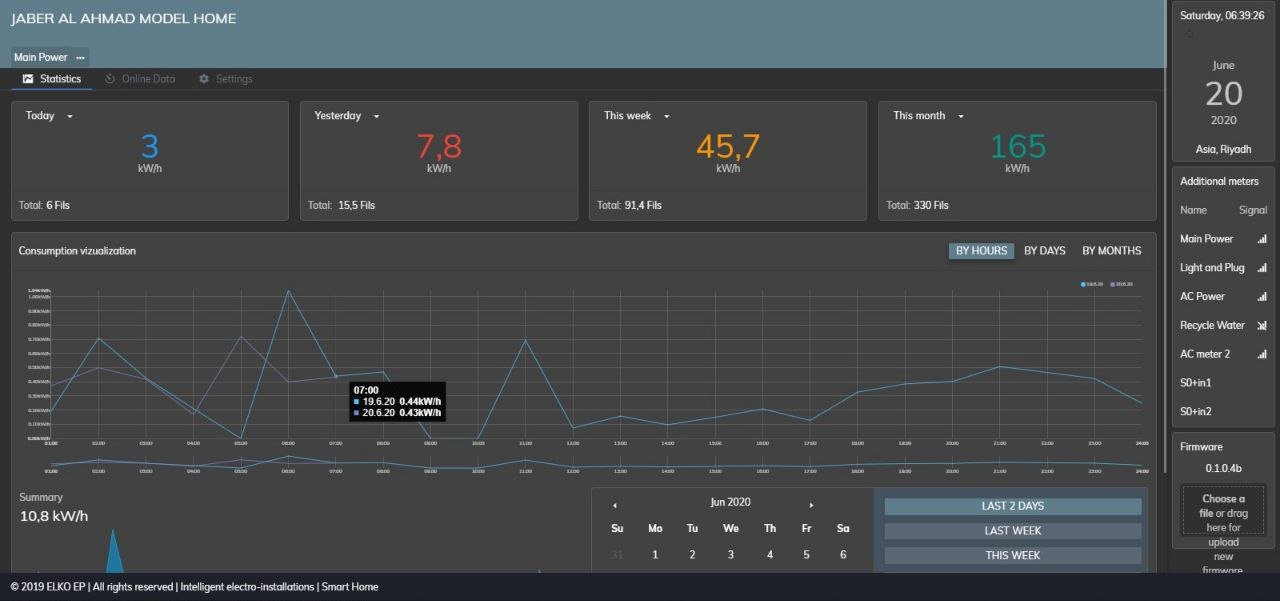Show chart BY MONTHS

coord(1111,251)
